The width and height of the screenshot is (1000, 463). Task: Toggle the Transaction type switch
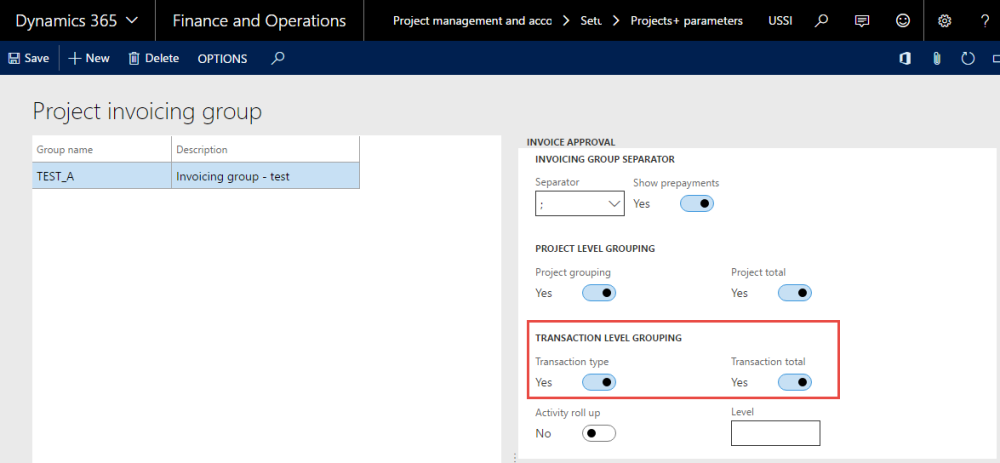coord(599,382)
